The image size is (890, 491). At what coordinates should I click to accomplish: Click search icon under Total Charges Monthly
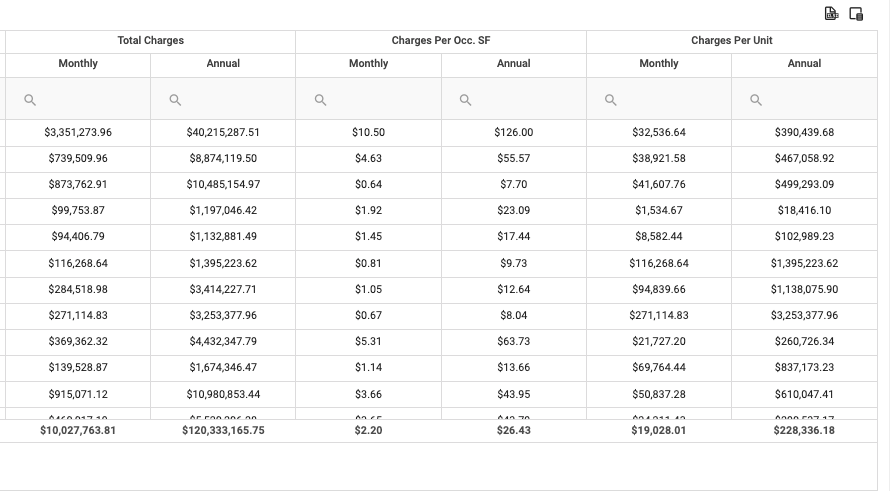30,100
